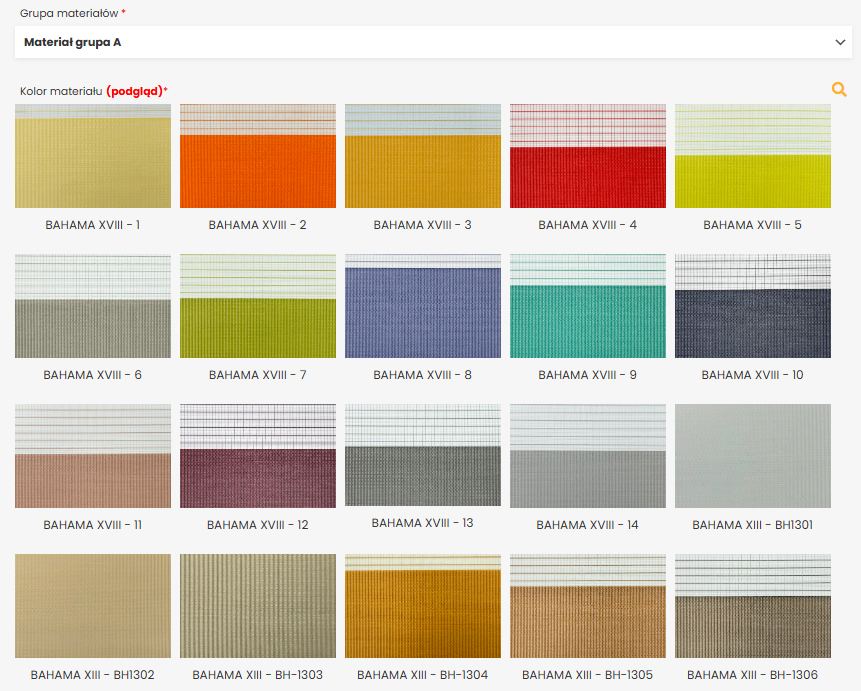
Task: Click the BAHAMA XVIII - 6 label
Action: [93, 375]
